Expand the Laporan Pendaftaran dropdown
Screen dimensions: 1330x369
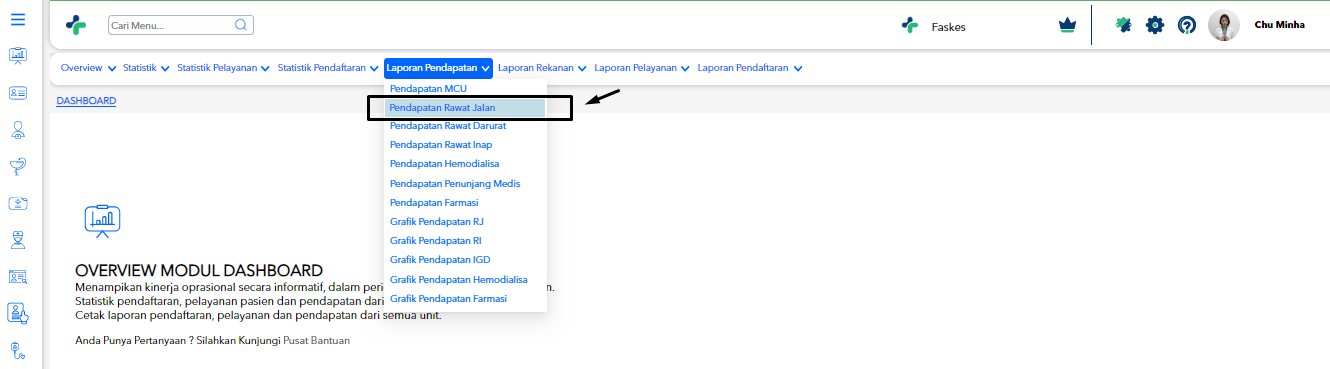pyautogui.click(x=750, y=68)
